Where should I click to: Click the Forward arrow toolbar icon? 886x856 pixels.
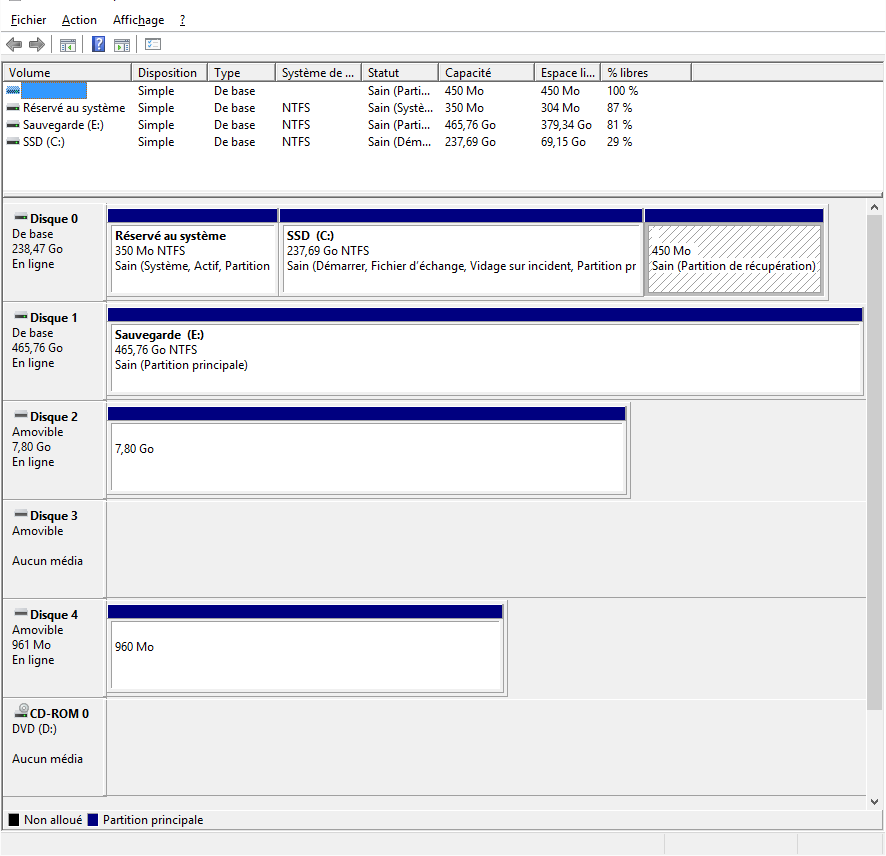tap(37, 44)
